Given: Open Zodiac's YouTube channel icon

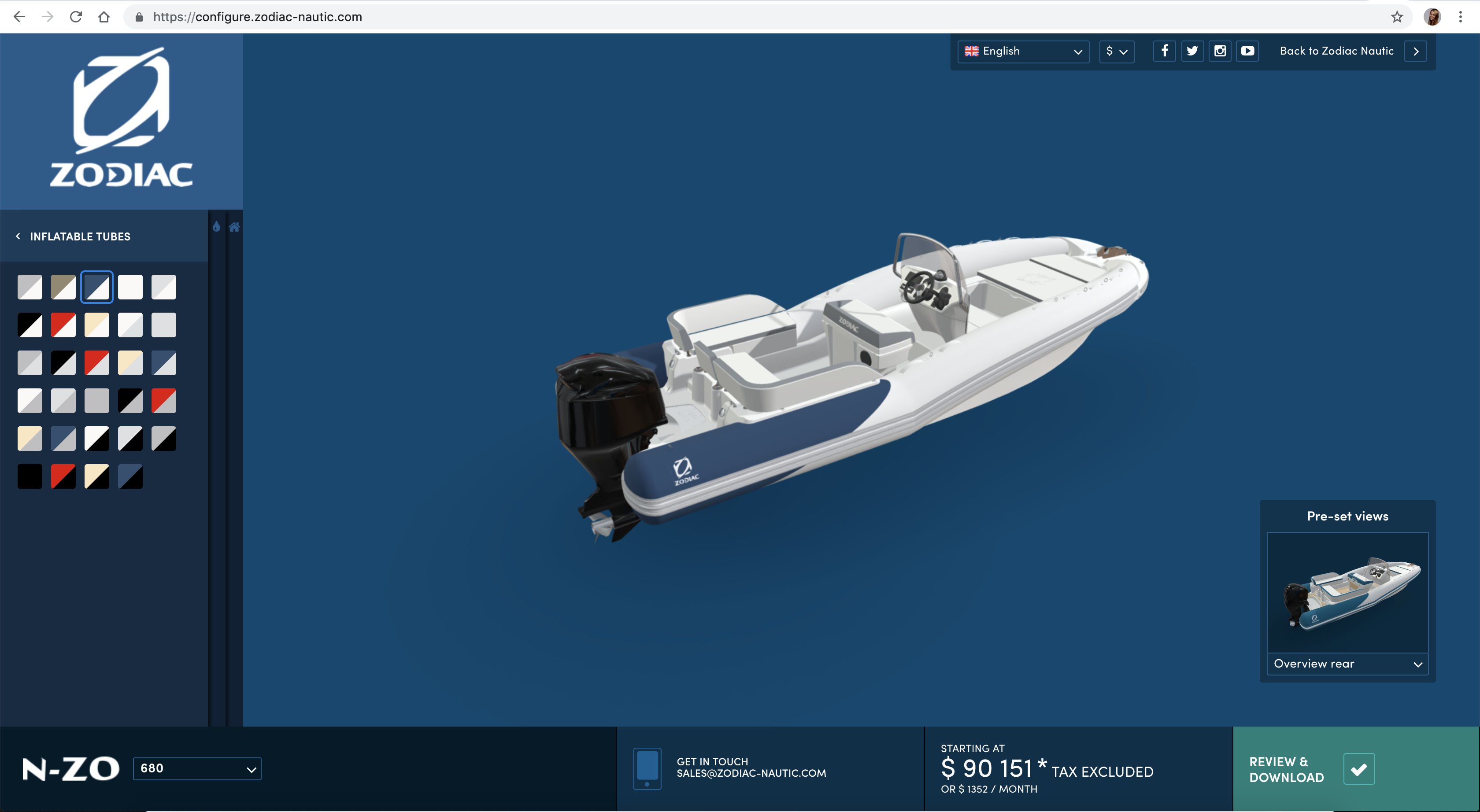Looking at the screenshot, I should (x=1247, y=51).
